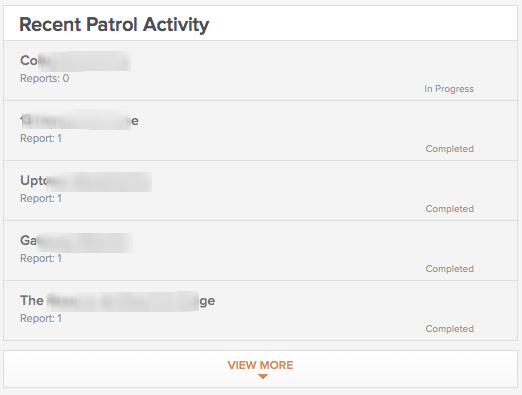Click "Report: 1" under the "The" patrol
The height and width of the screenshot is (395, 522).
pyautogui.click(x=41, y=318)
